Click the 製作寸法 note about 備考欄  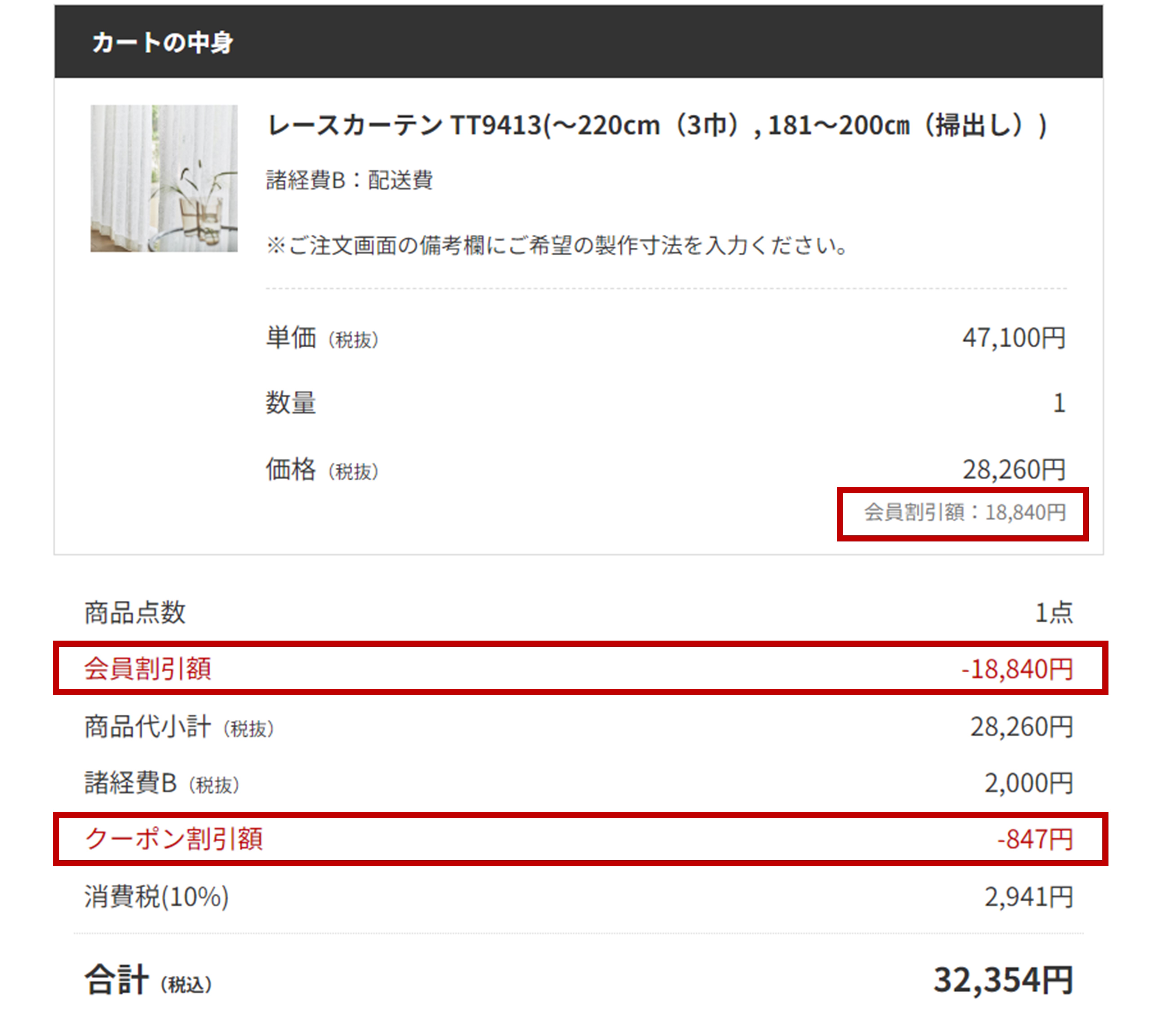point(557,246)
